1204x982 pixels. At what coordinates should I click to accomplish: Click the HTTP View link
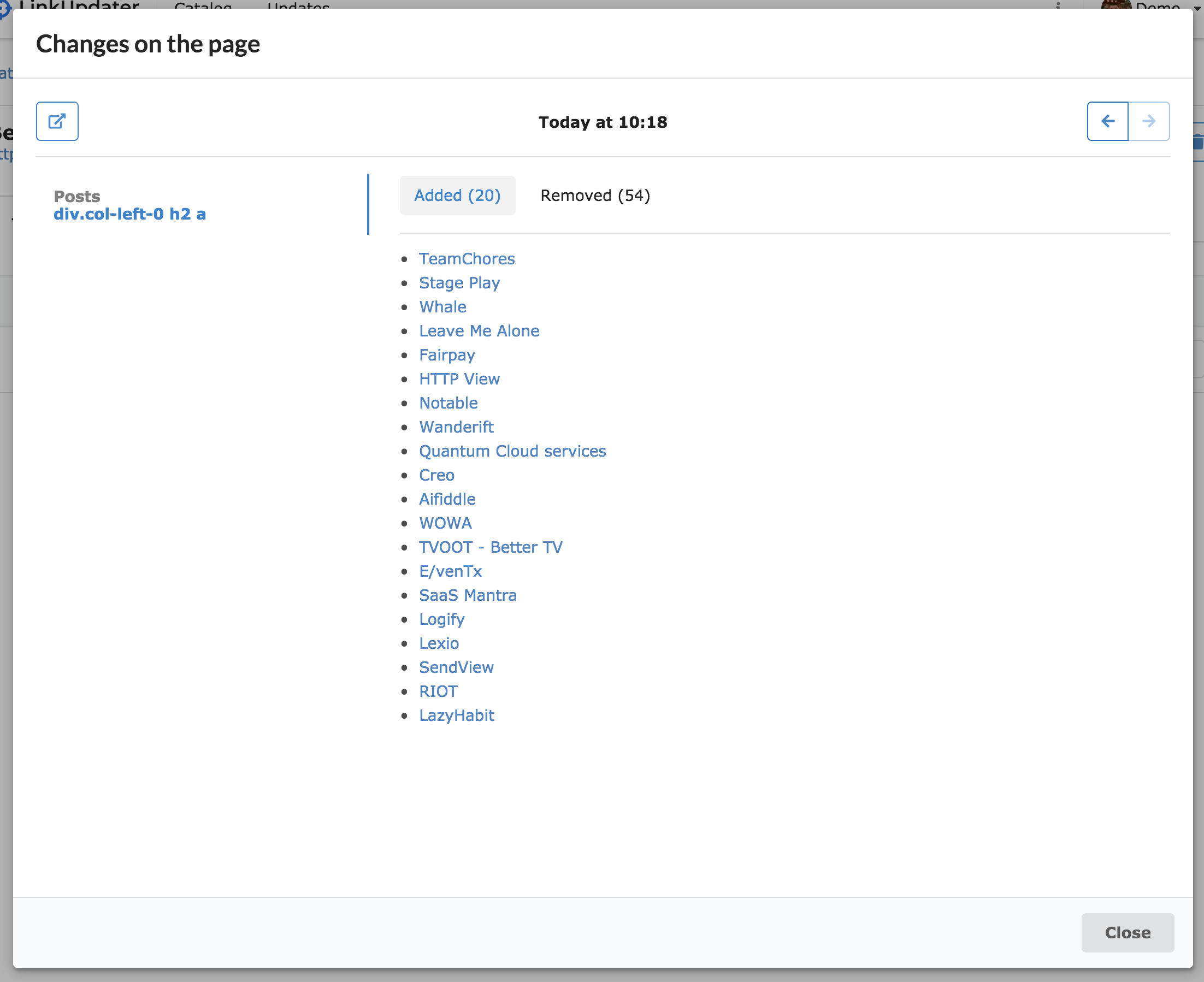459,379
